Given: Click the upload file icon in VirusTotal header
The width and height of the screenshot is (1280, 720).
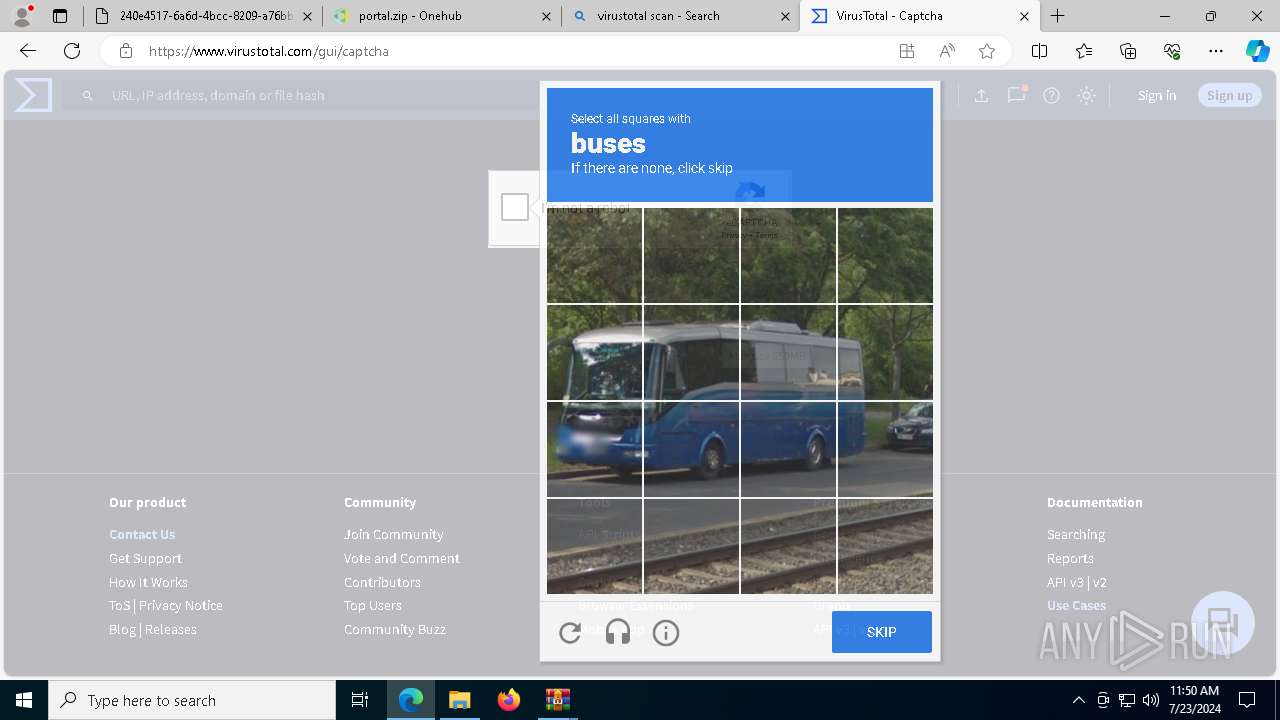Looking at the screenshot, I should [x=981, y=95].
